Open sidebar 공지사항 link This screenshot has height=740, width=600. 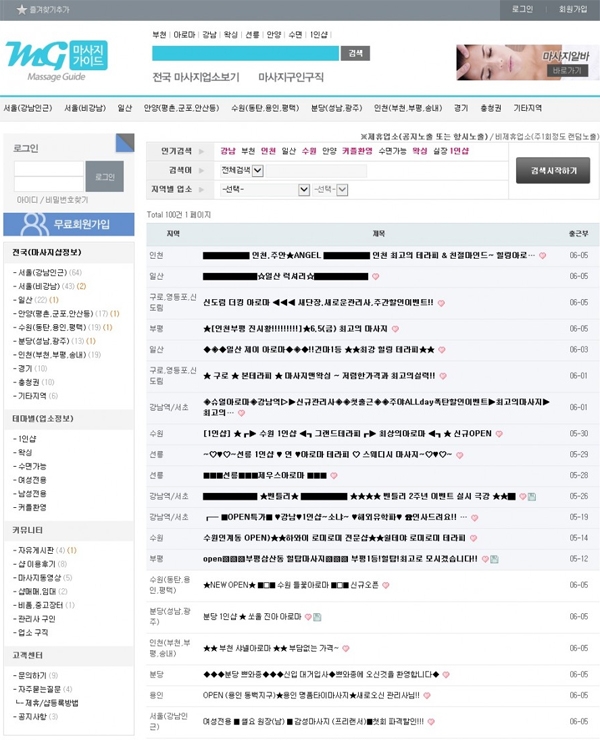[x=32, y=716]
